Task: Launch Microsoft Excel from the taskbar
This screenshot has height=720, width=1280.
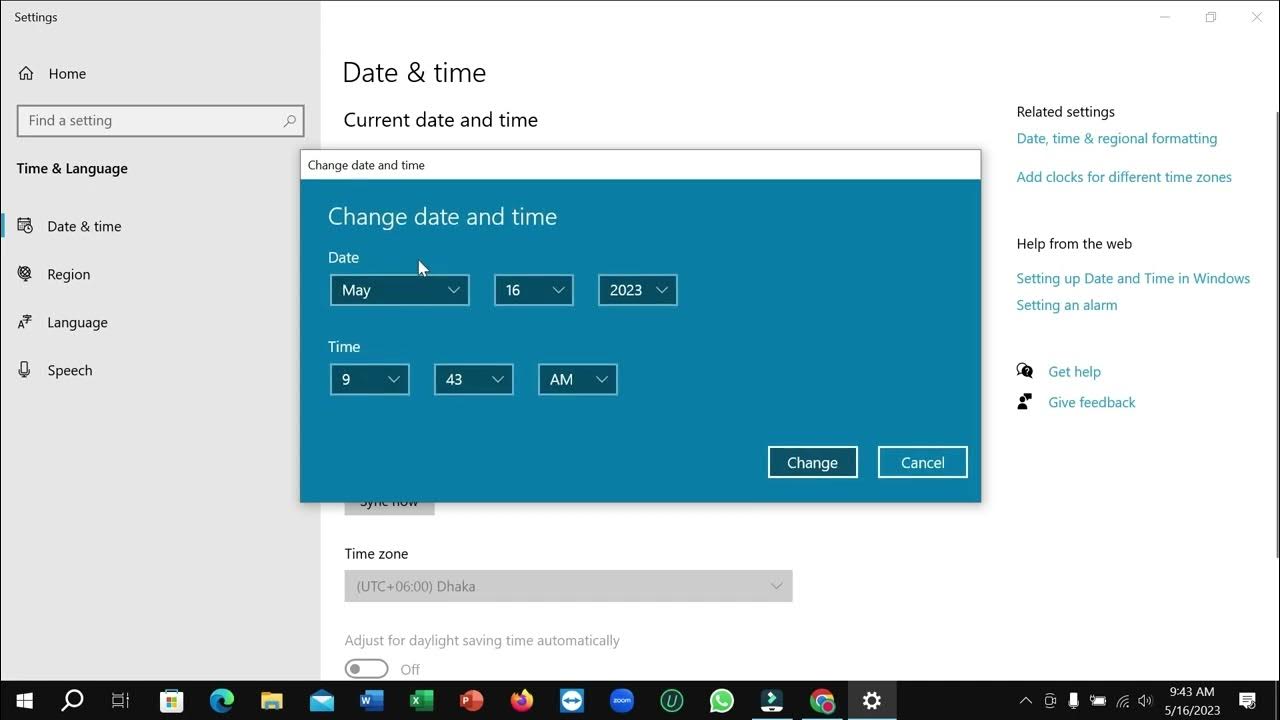Action: pos(422,701)
